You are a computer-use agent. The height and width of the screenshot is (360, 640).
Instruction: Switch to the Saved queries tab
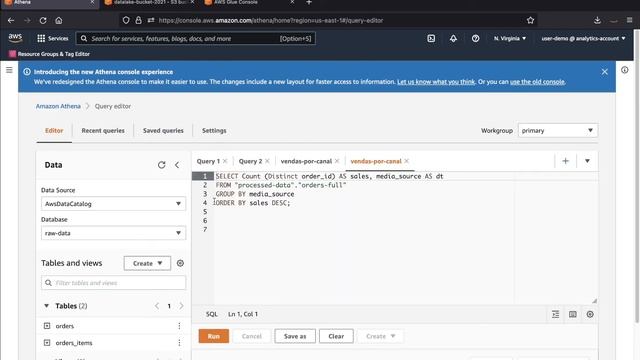point(163,131)
